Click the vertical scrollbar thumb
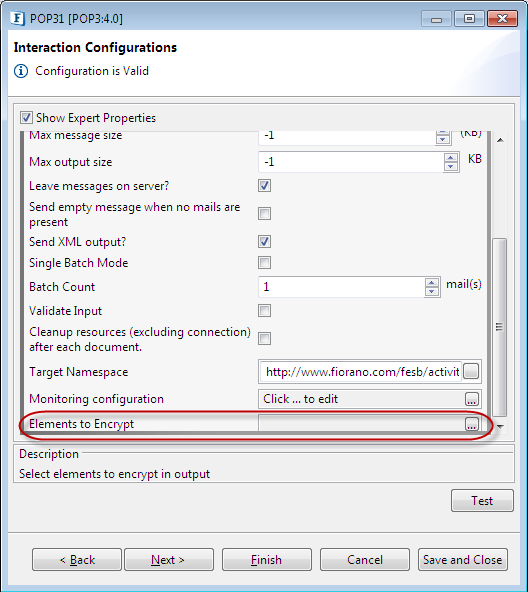The image size is (528, 592). [x=500, y=327]
